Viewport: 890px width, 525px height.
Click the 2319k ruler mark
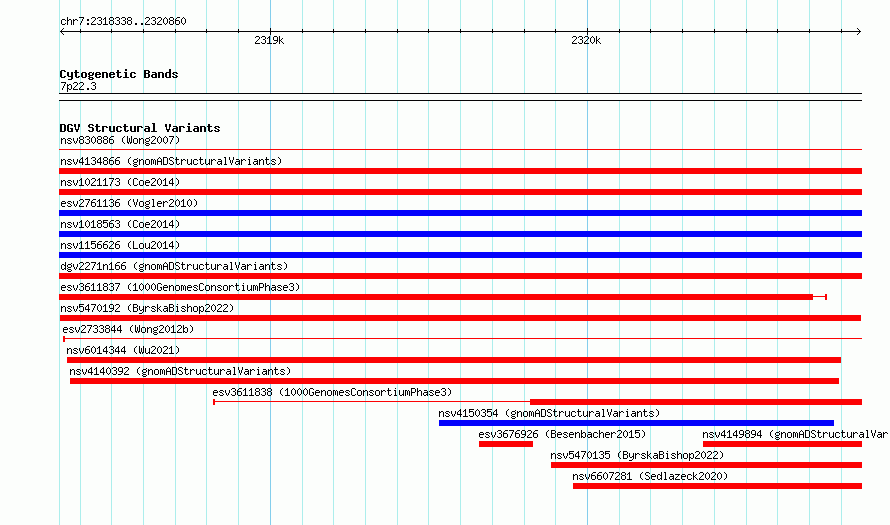(269, 40)
